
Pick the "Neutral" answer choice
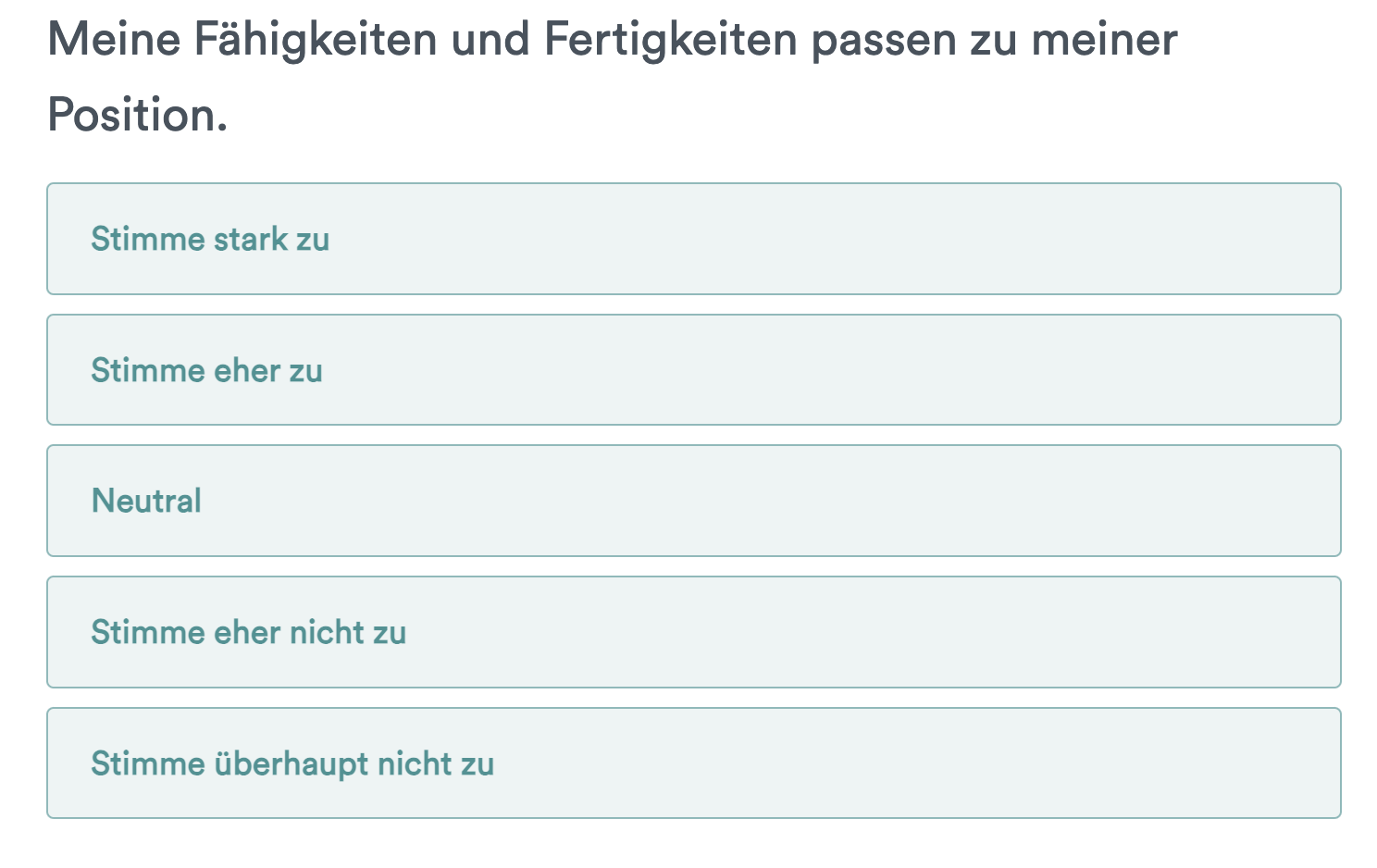pos(693,501)
